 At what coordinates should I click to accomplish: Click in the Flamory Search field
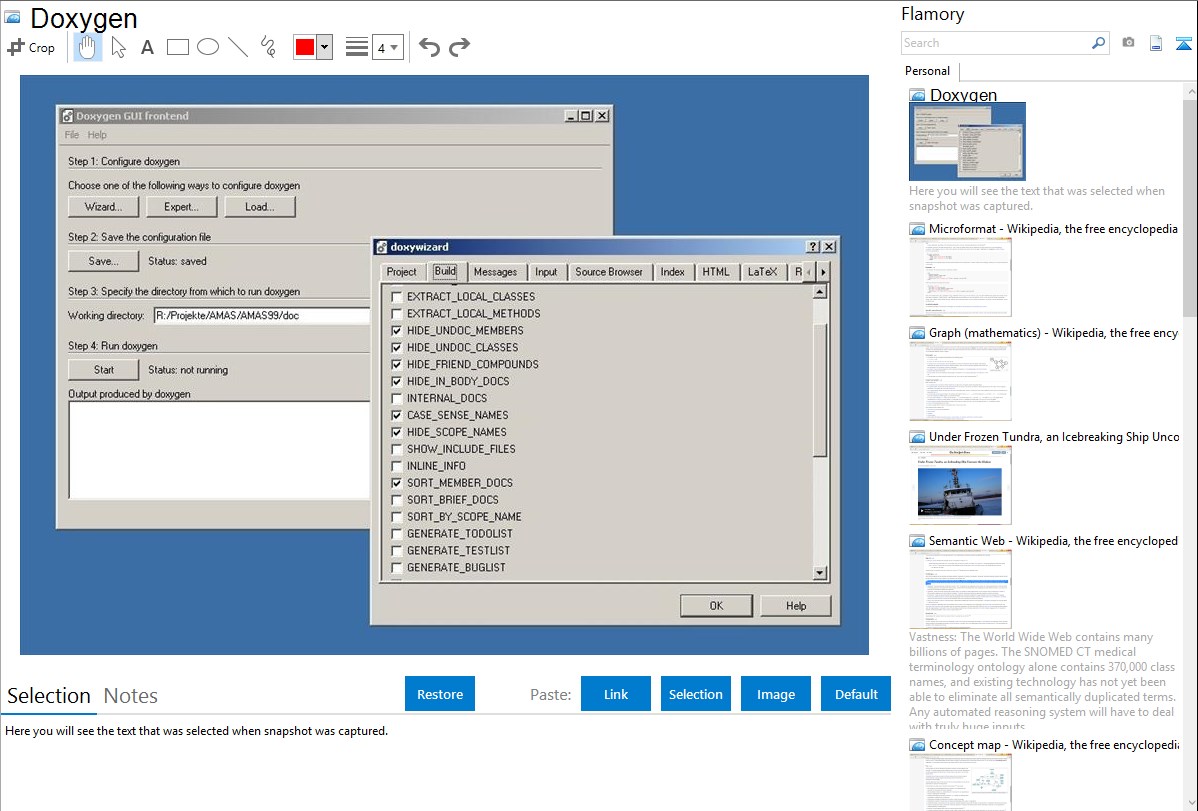click(x=996, y=43)
